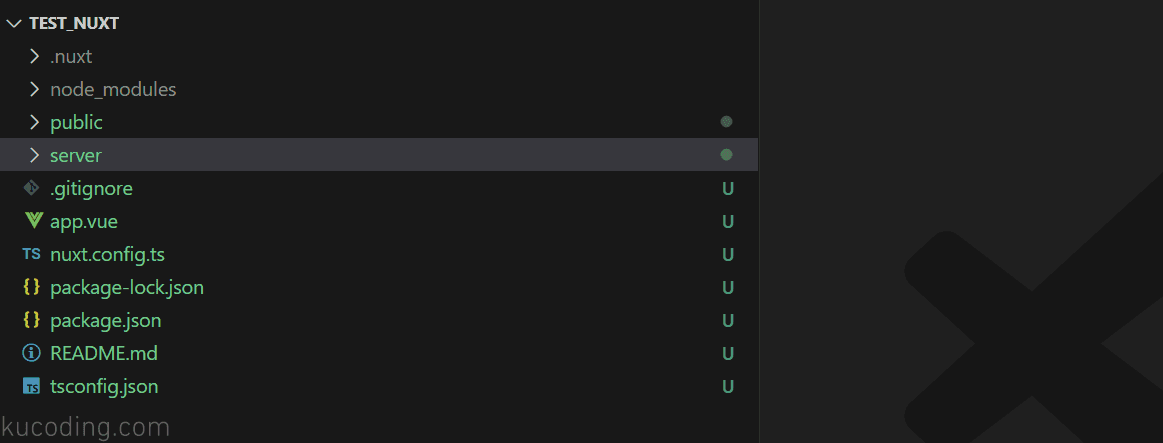Screen dimensions: 1163x443
Task: Click the untracked U badge for .gitignore
Action: click(x=728, y=188)
